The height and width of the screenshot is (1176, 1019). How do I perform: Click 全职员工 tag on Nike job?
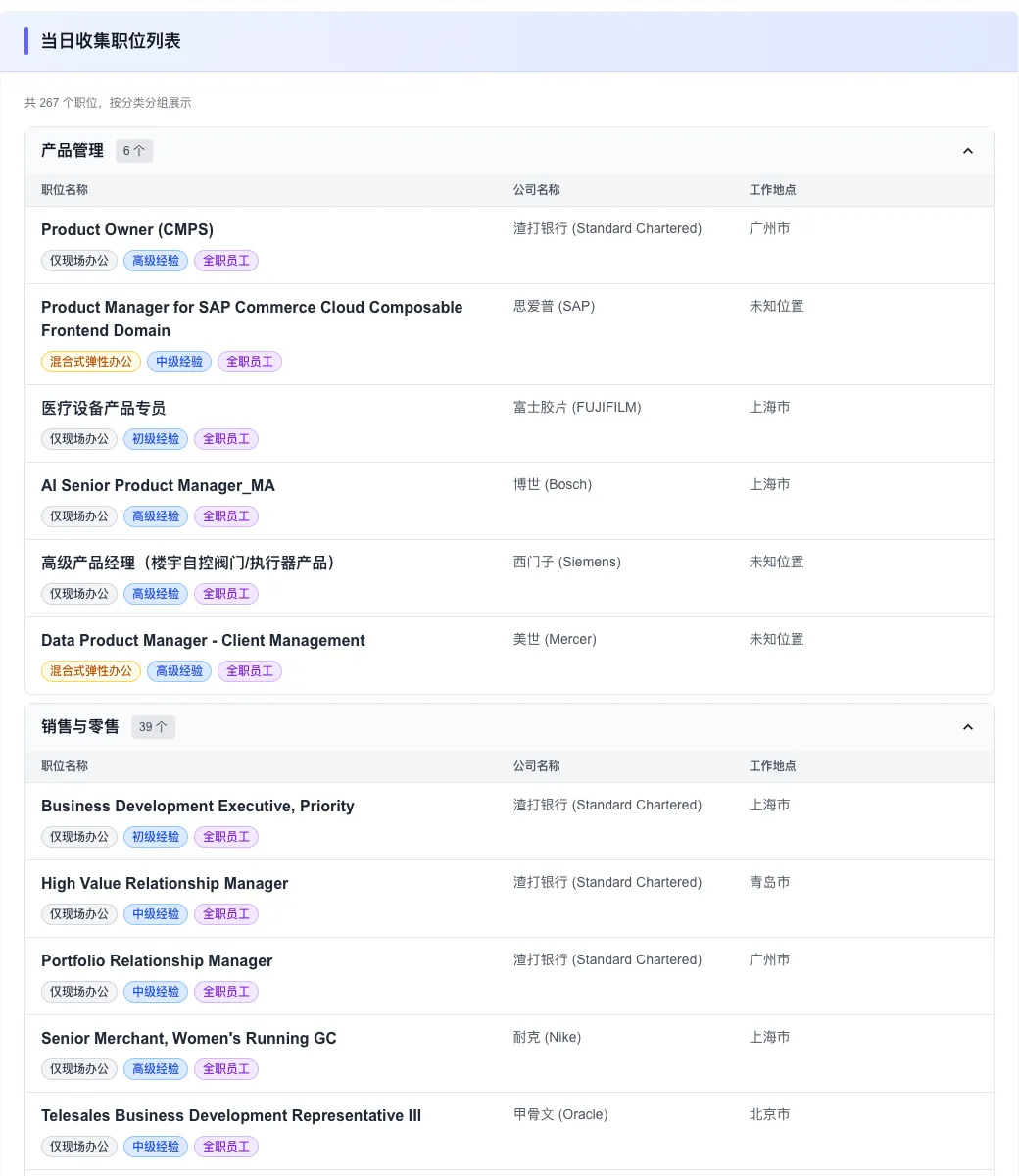click(226, 1069)
